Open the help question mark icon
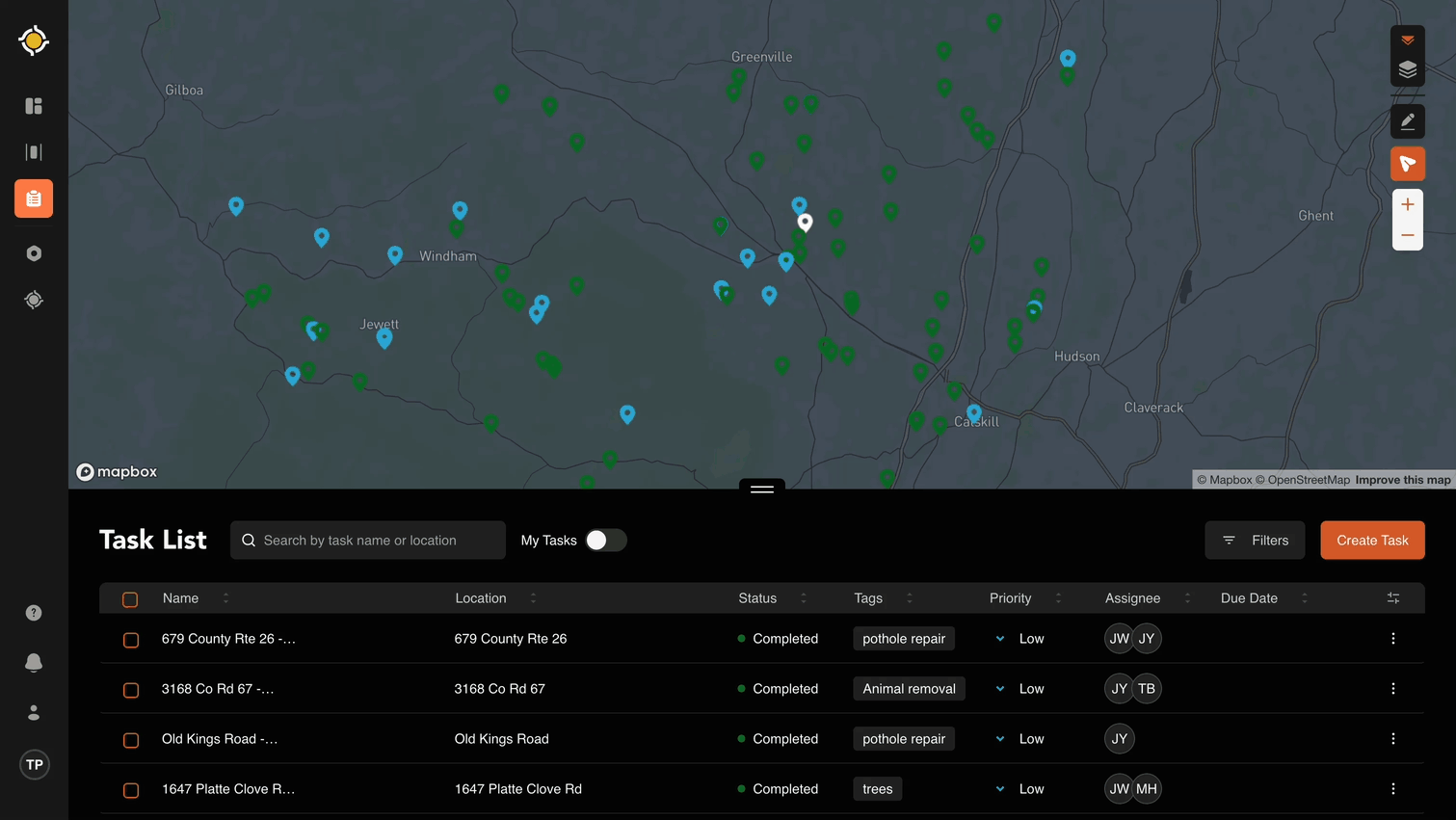Viewport: 1456px width, 820px height. tap(34, 613)
